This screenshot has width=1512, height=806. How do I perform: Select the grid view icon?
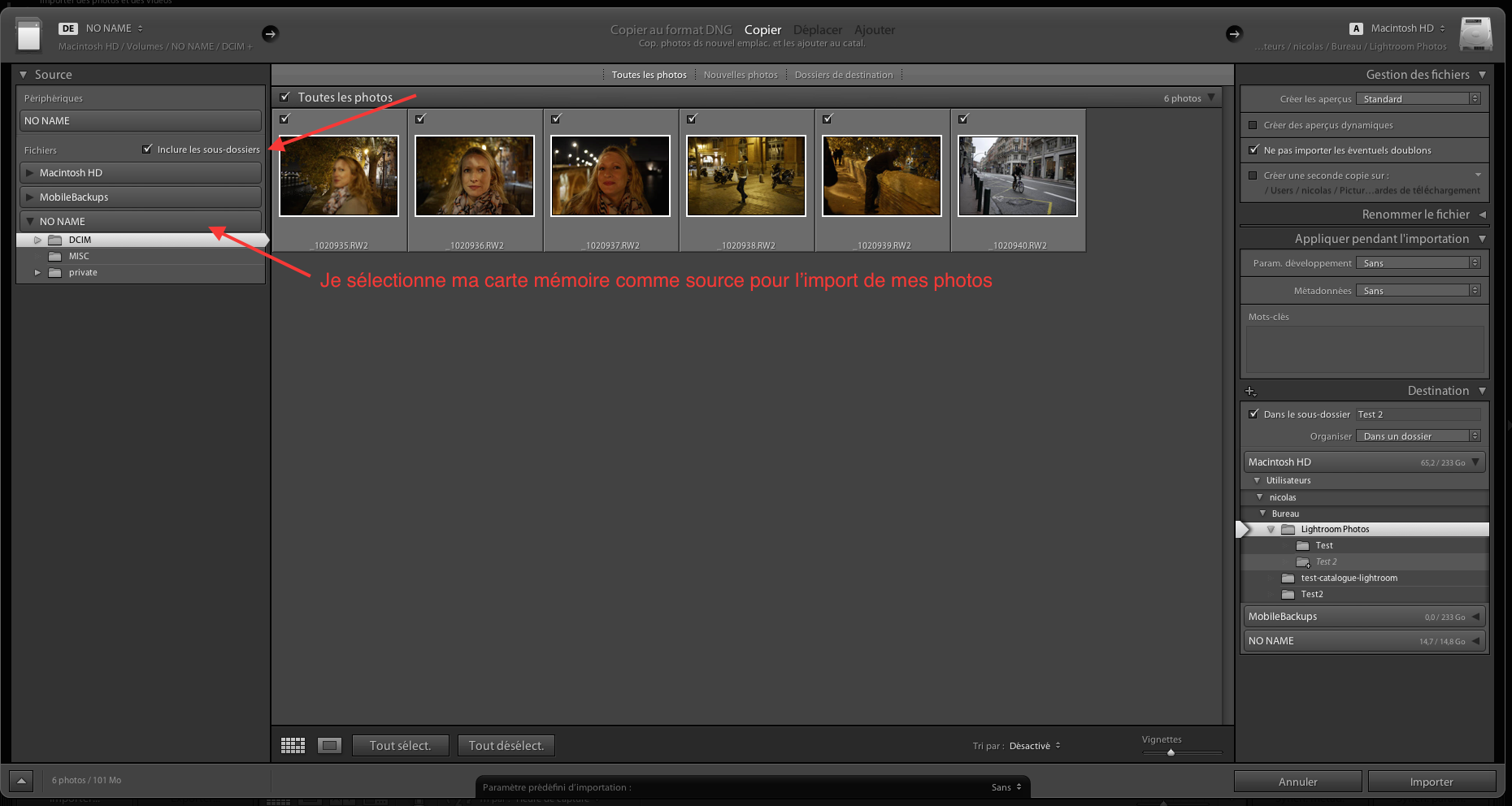coord(293,745)
